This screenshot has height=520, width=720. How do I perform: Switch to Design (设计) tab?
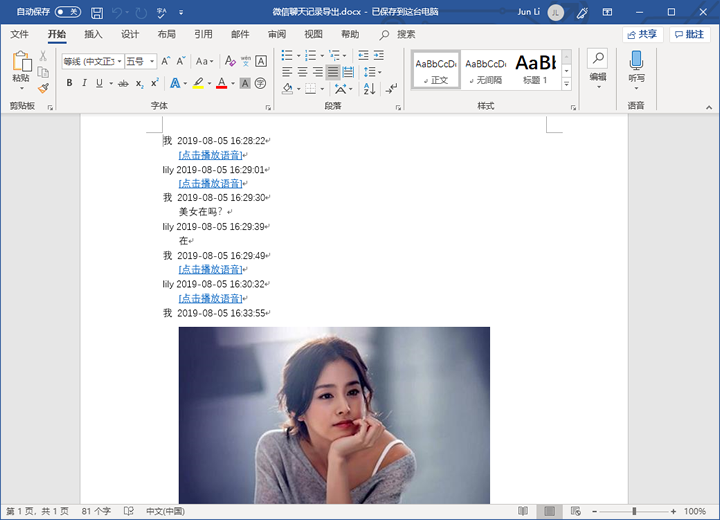(x=129, y=34)
